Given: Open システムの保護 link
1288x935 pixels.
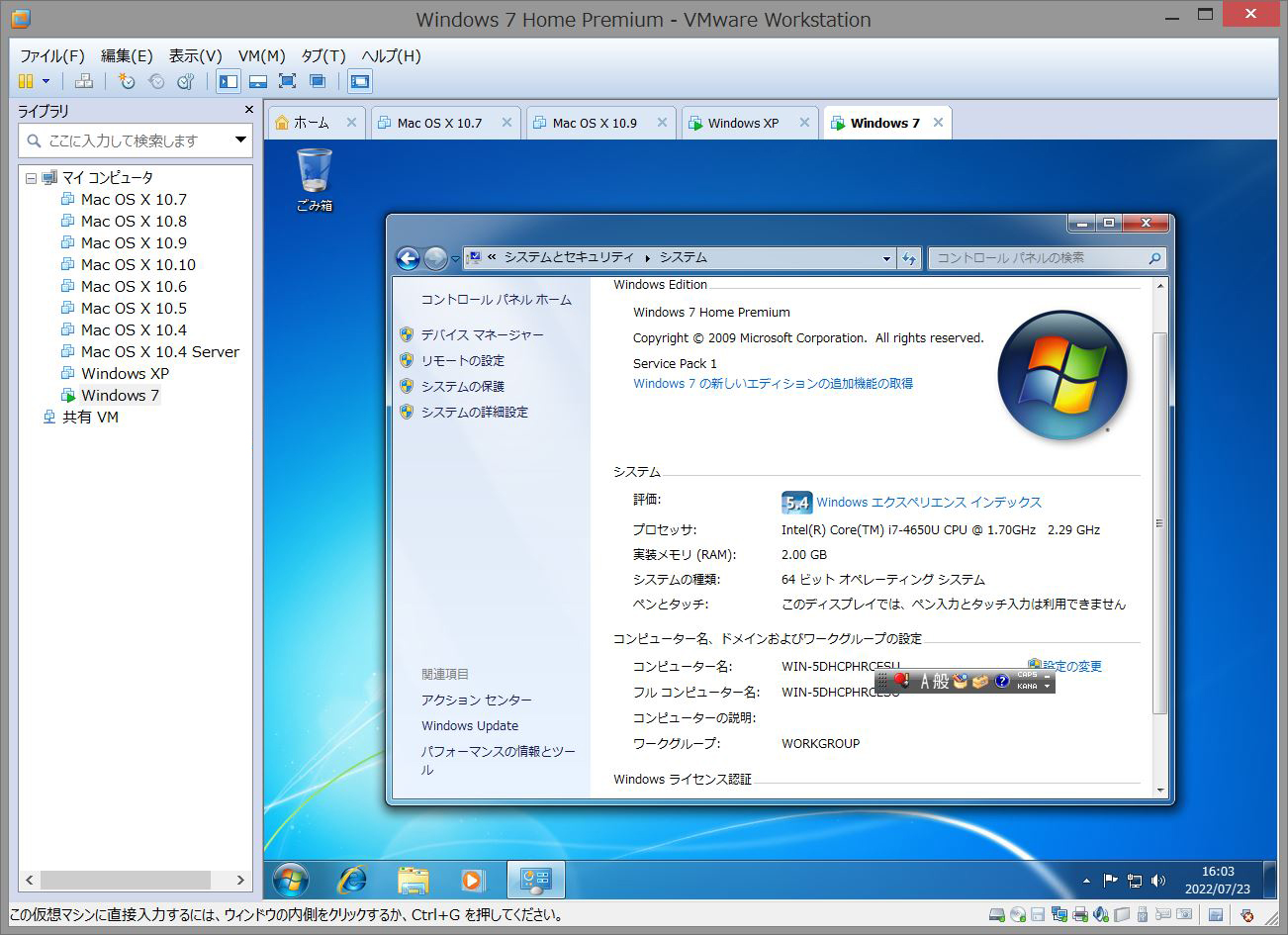Looking at the screenshot, I should click(462, 386).
